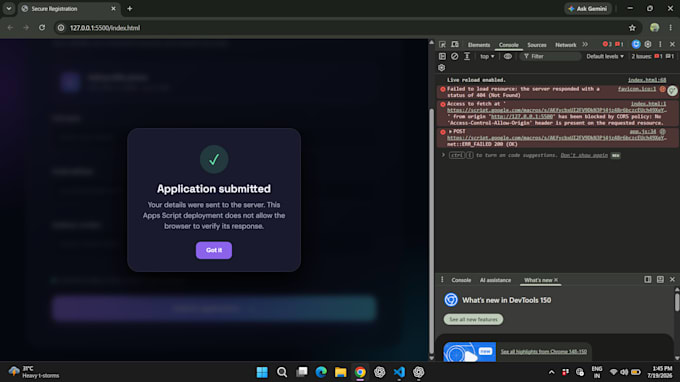Click 'See all new features' button

473,320
